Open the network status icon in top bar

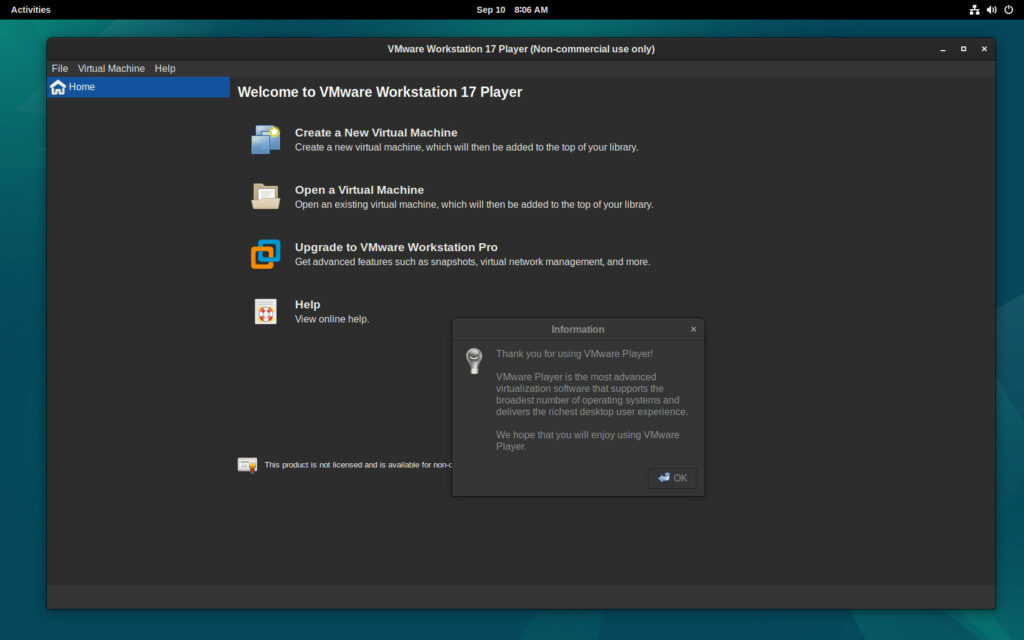[x=974, y=10]
